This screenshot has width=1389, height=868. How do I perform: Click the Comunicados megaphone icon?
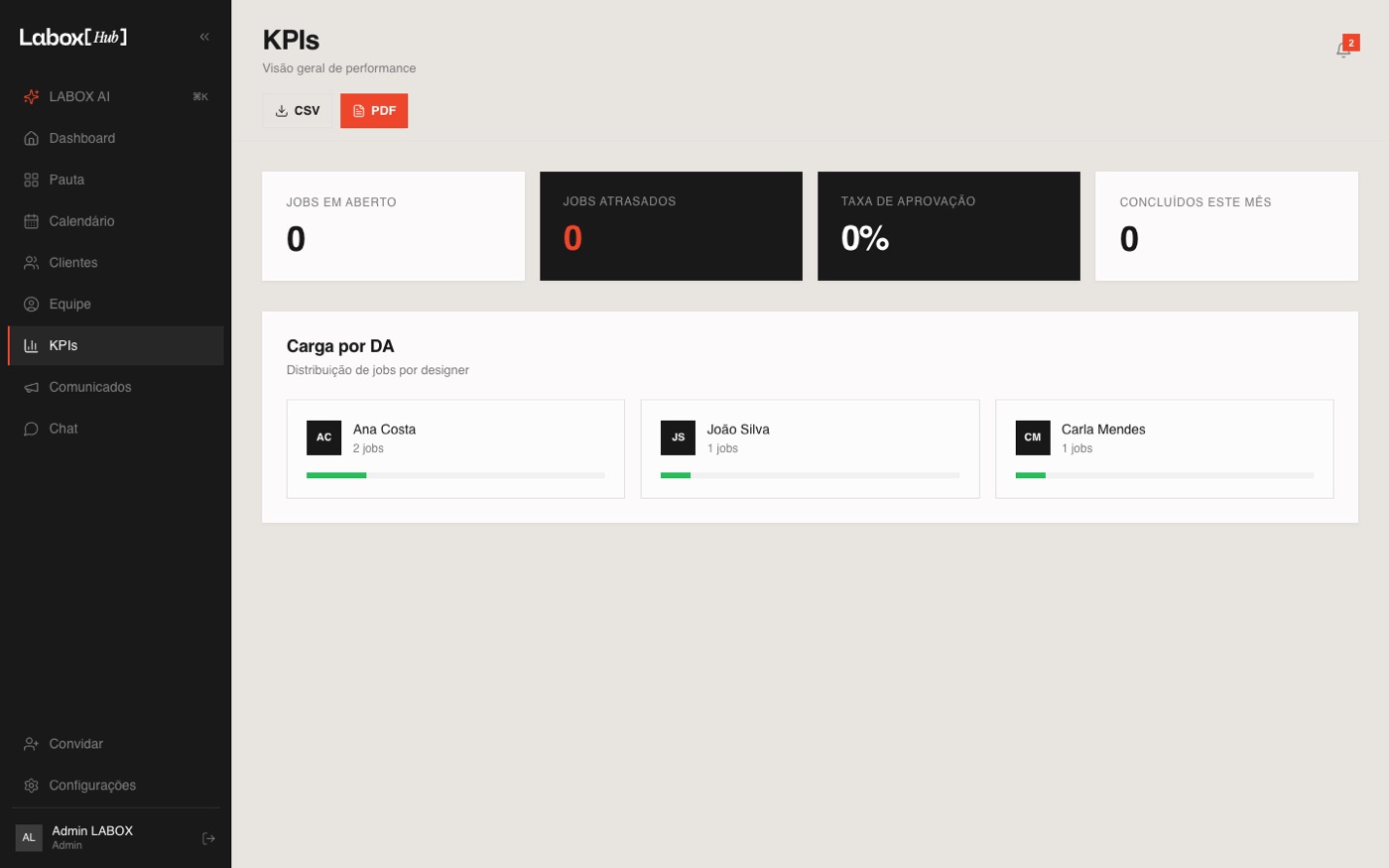[x=31, y=387]
